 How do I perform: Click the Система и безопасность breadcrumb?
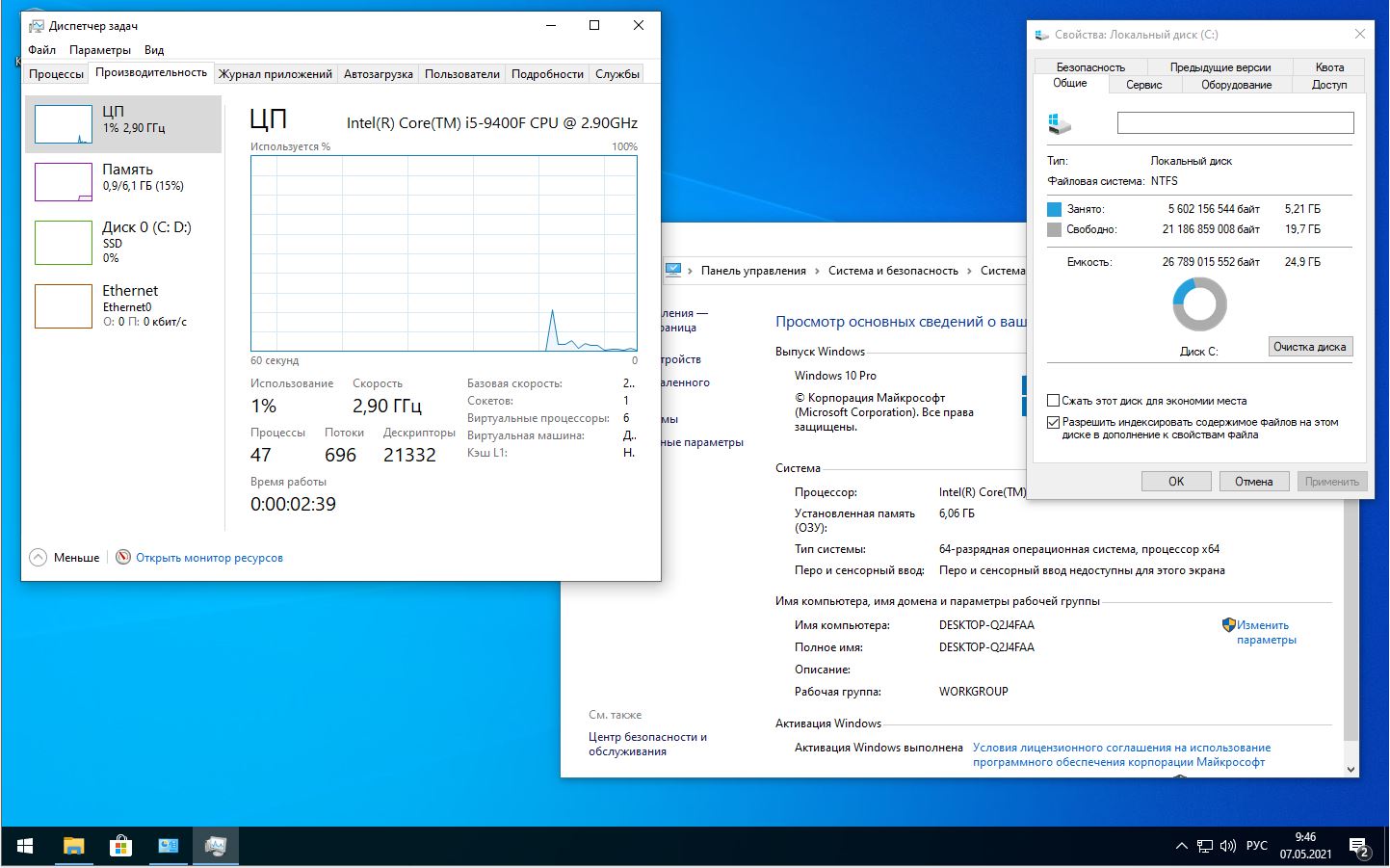[x=893, y=271]
